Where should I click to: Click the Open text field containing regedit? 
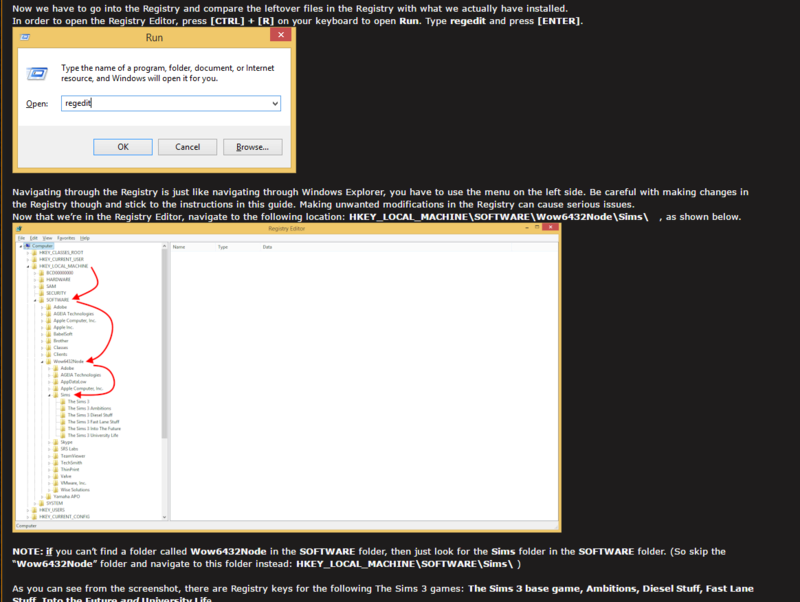coord(171,104)
